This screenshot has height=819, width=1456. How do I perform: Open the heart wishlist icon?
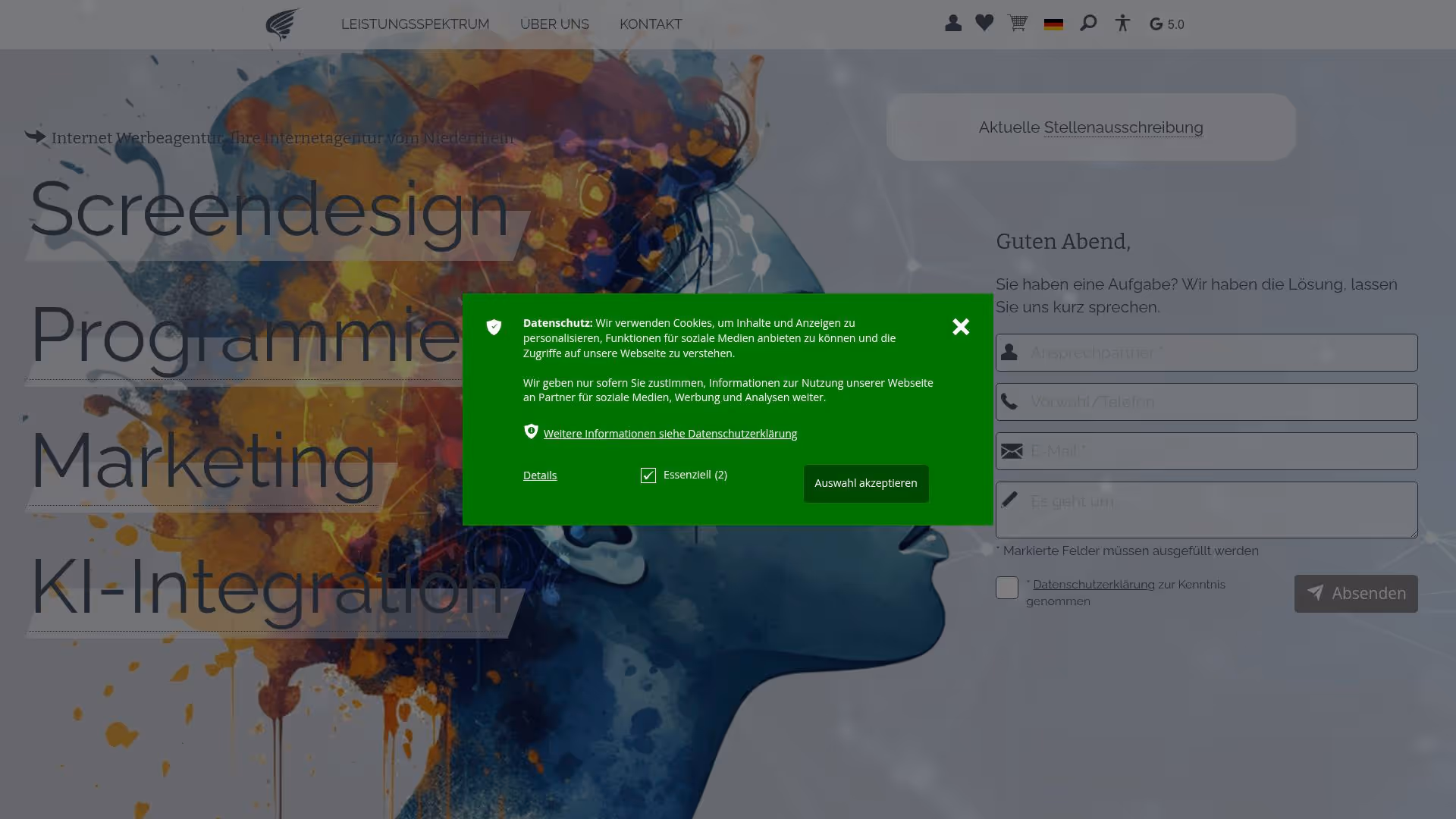coord(984,24)
